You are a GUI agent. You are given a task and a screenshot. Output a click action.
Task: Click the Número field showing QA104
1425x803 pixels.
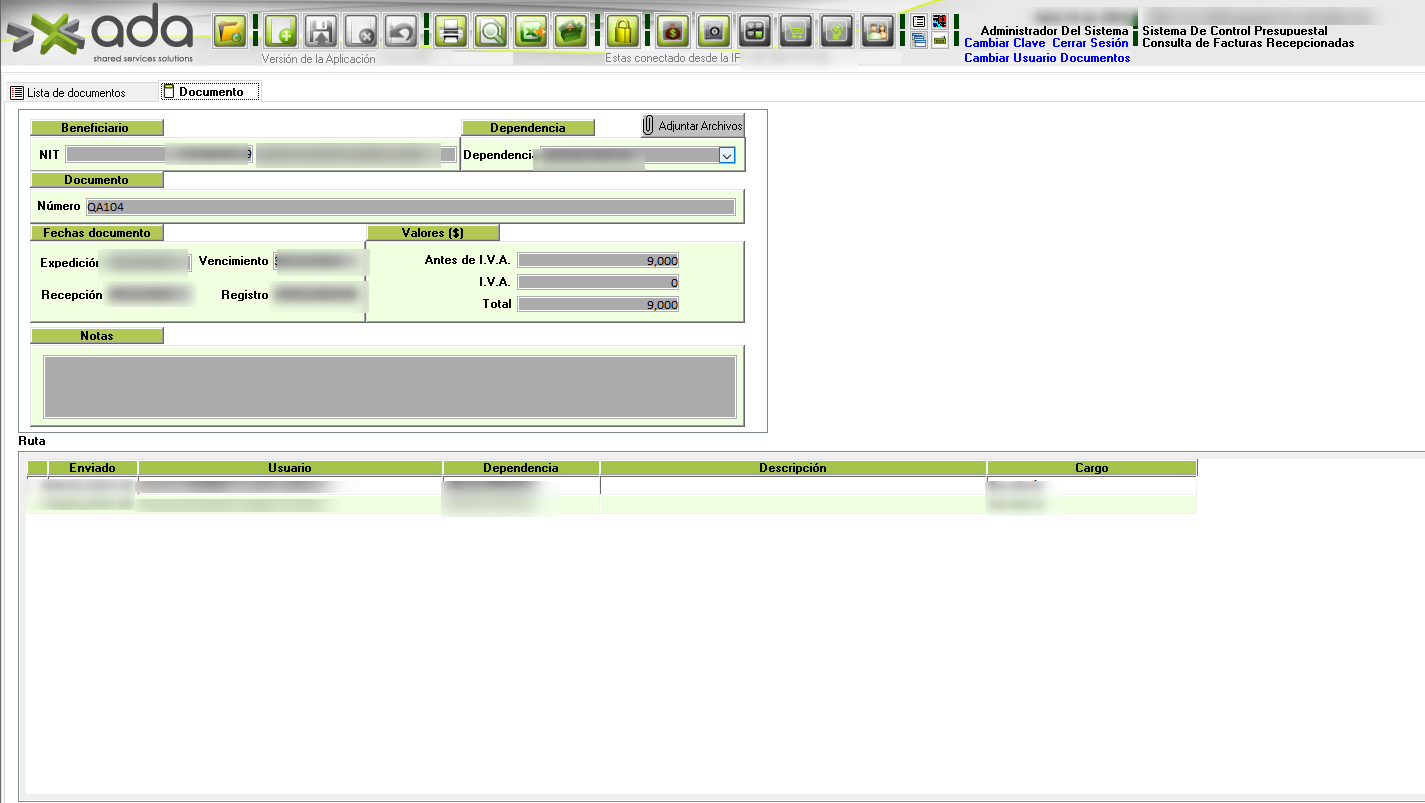pyautogui.click(x=410, y=207)
